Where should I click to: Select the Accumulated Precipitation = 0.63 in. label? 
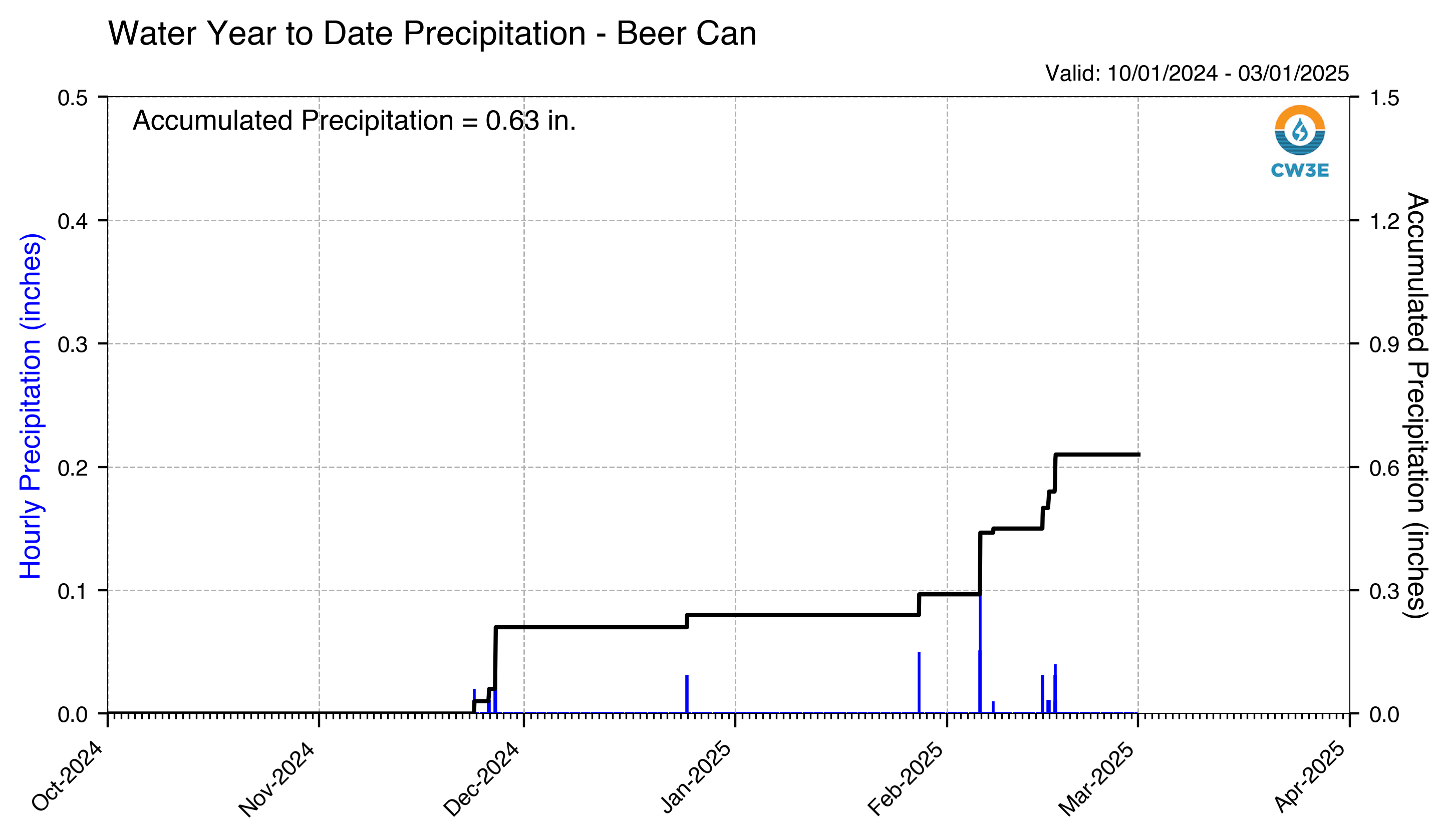coord(354,121)
